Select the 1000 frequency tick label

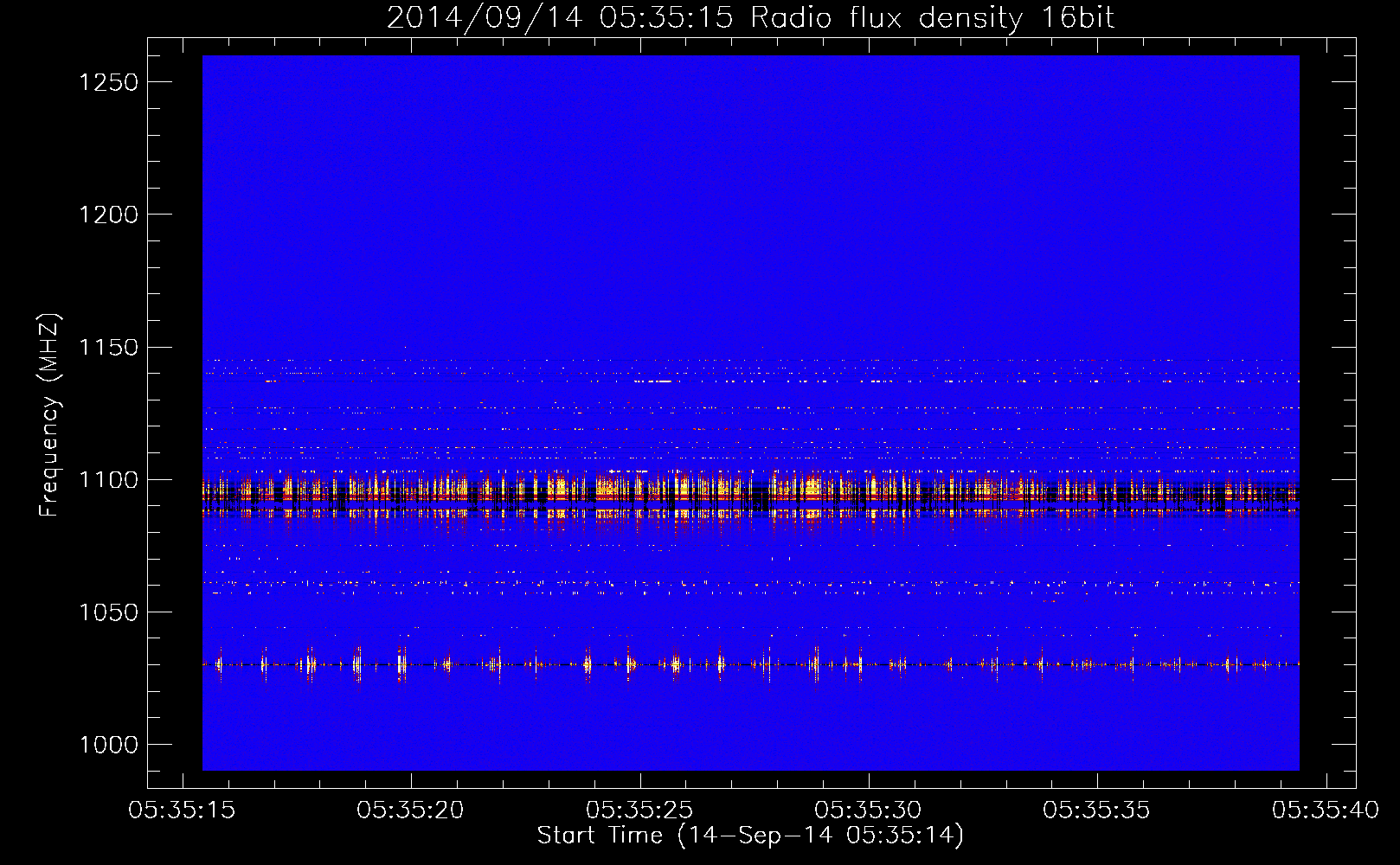tap(109, 745)
